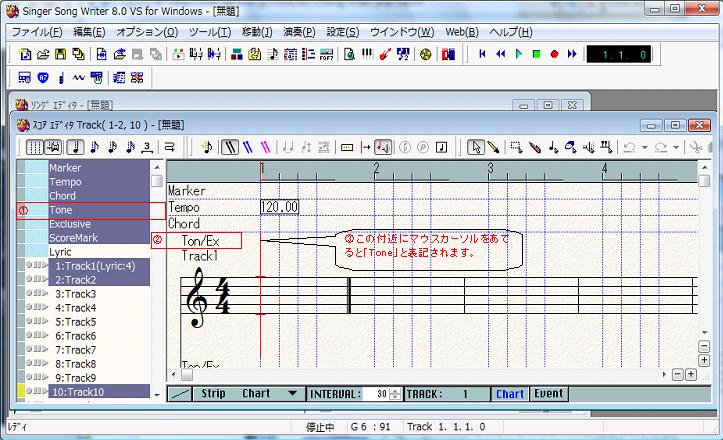Screen dimensions: 723x440
Task: Open the ツール(T) menu
Action: (x=210, y=32)
